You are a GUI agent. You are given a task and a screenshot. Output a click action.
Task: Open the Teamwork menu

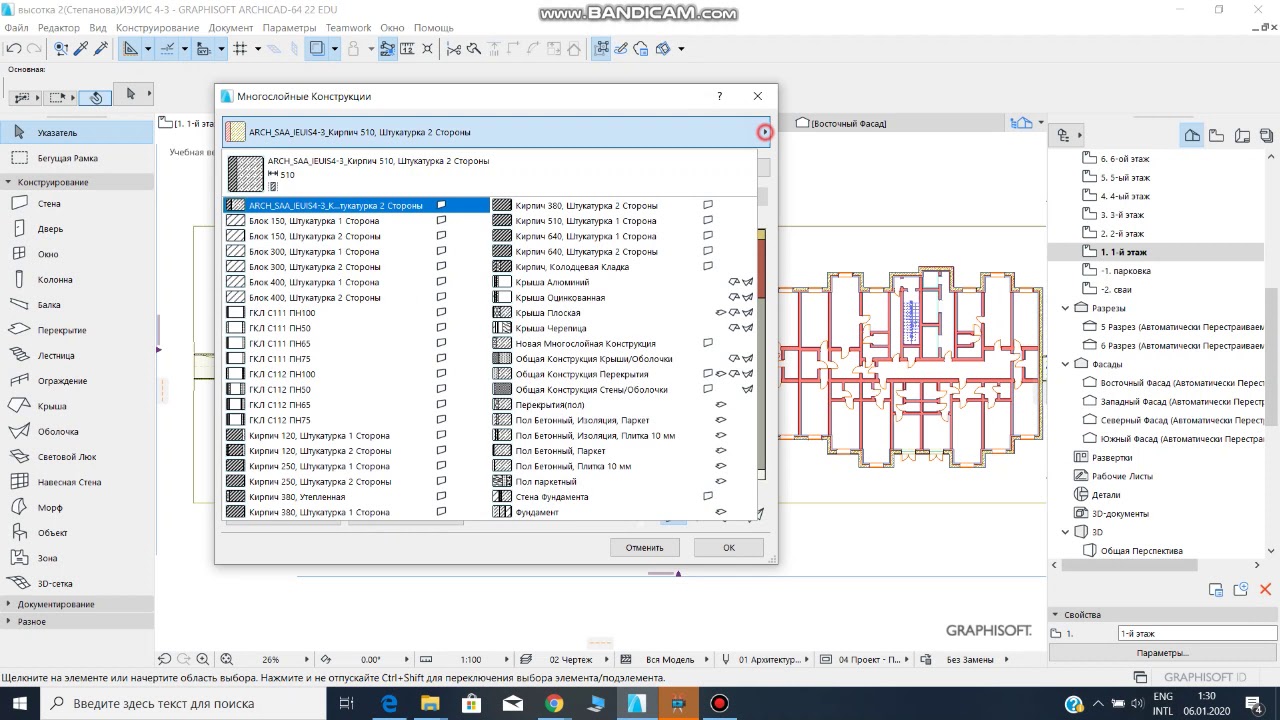348,28
